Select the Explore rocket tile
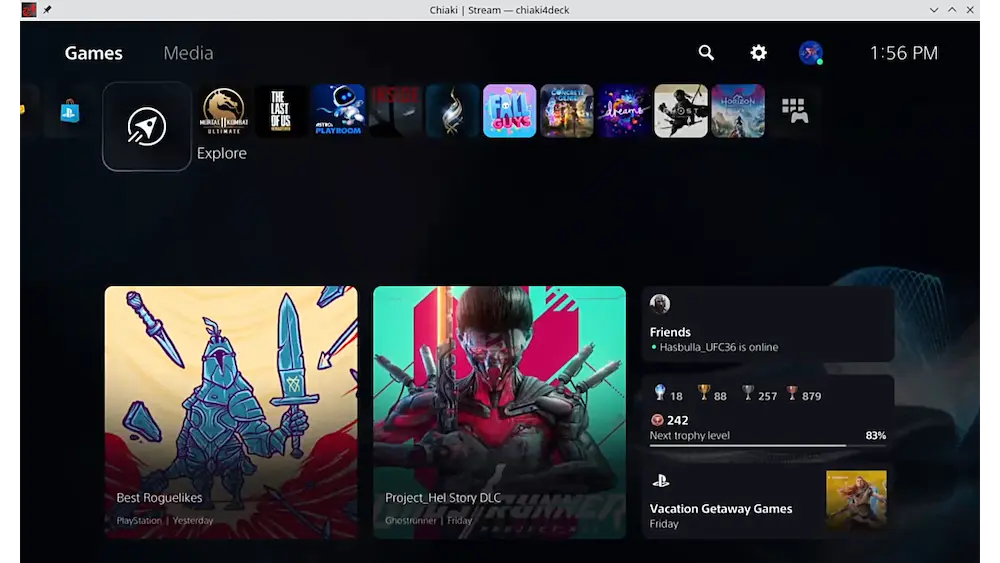Screen dimensions: 1000x563 147,126
